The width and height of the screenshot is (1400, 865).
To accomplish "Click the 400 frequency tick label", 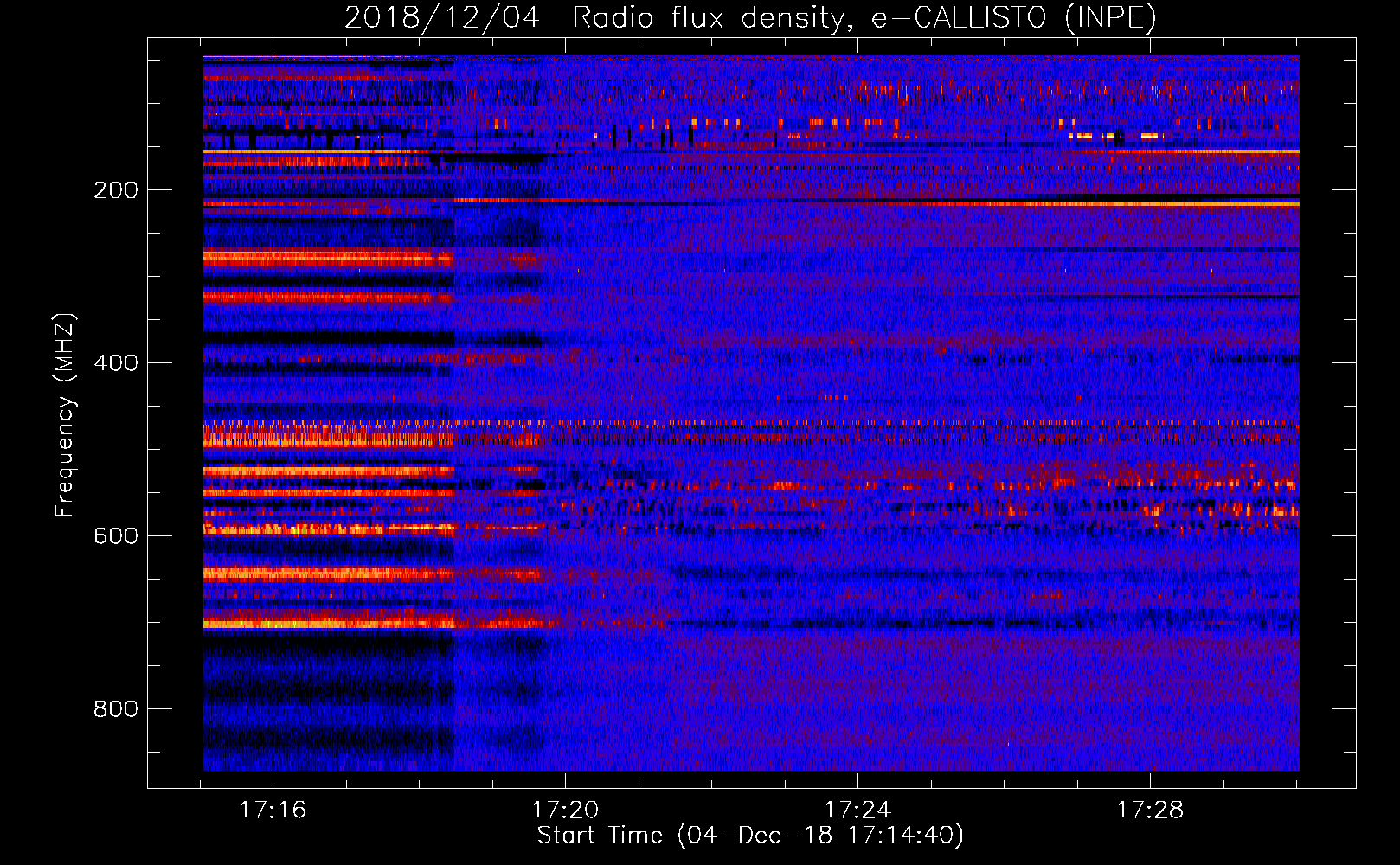I will tap(116, 363).
